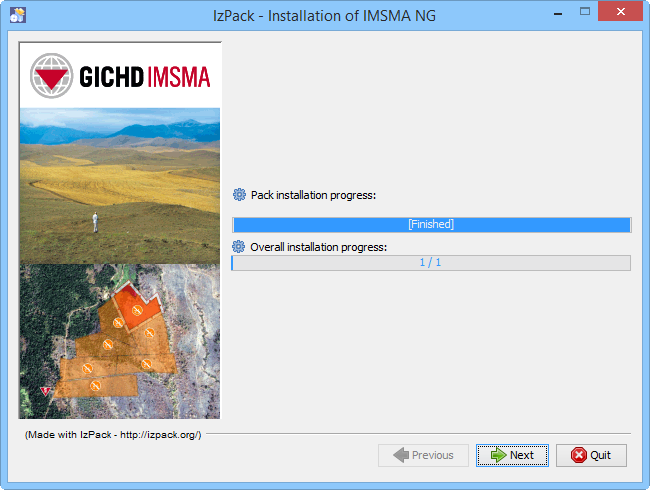The height and width of the screenshot is (490, 650).
Task: Click the grey arrow icon on Previous
Action: (400, 455)
